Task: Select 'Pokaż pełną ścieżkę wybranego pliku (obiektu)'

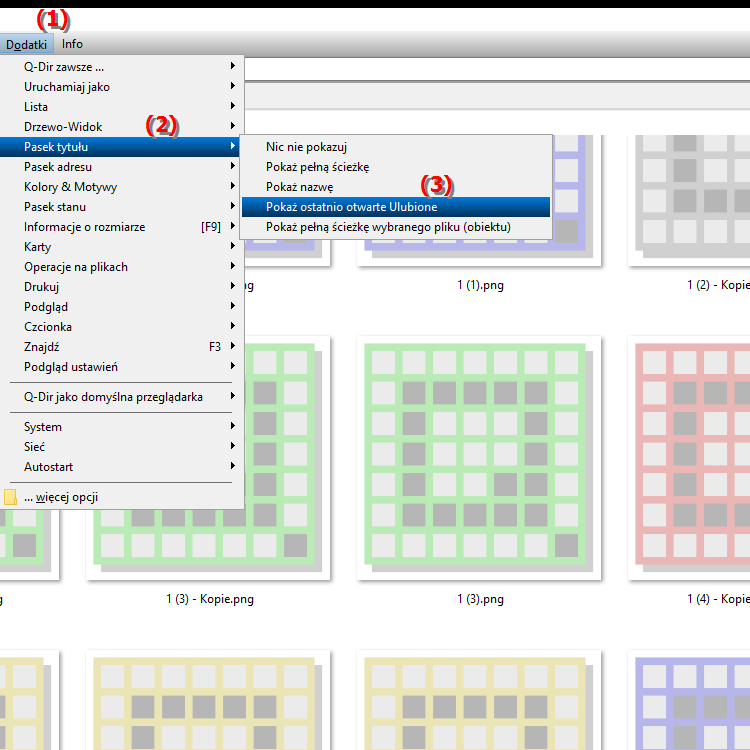Action: click(x=396, y=227)
